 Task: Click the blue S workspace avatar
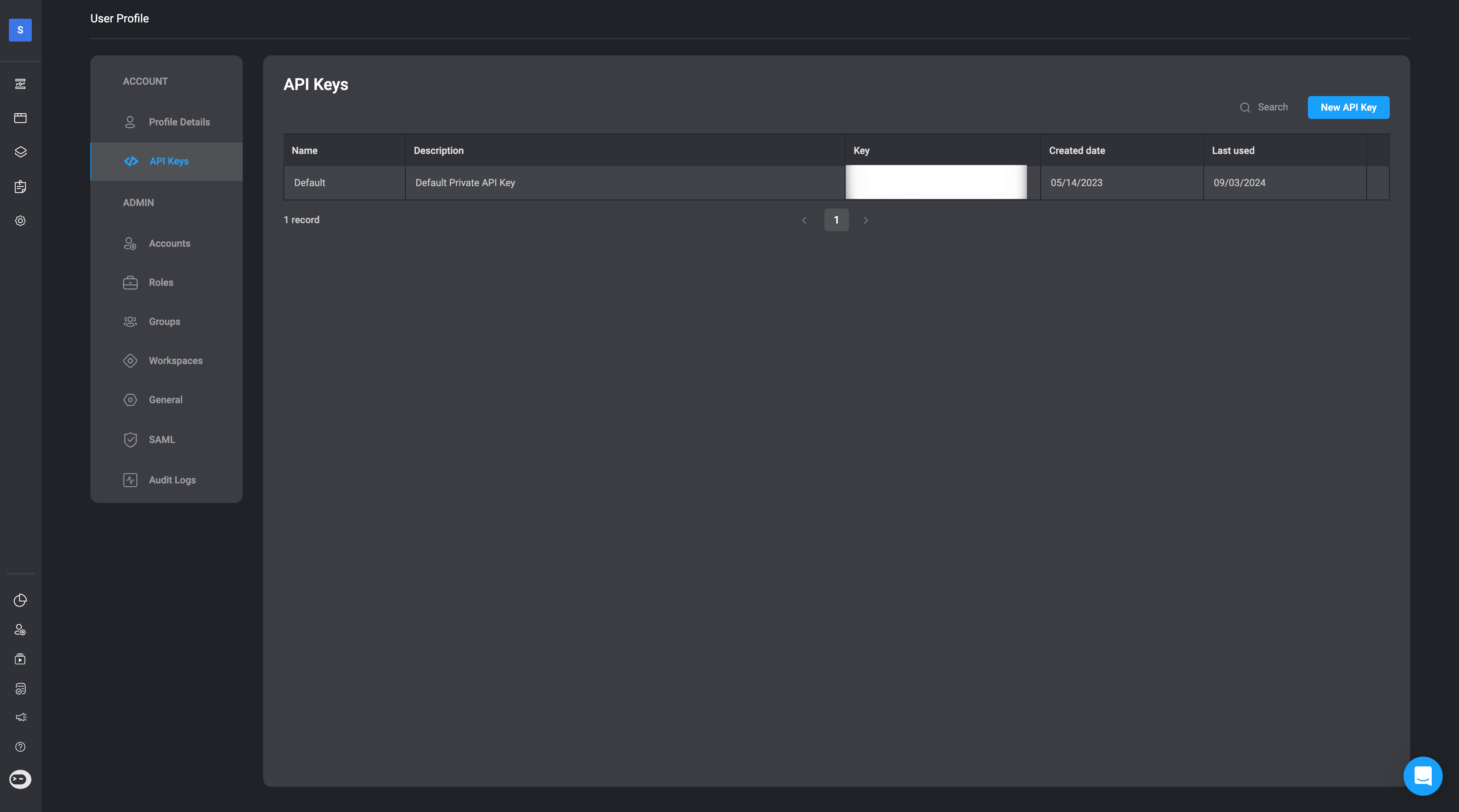[x=20, y=30]
